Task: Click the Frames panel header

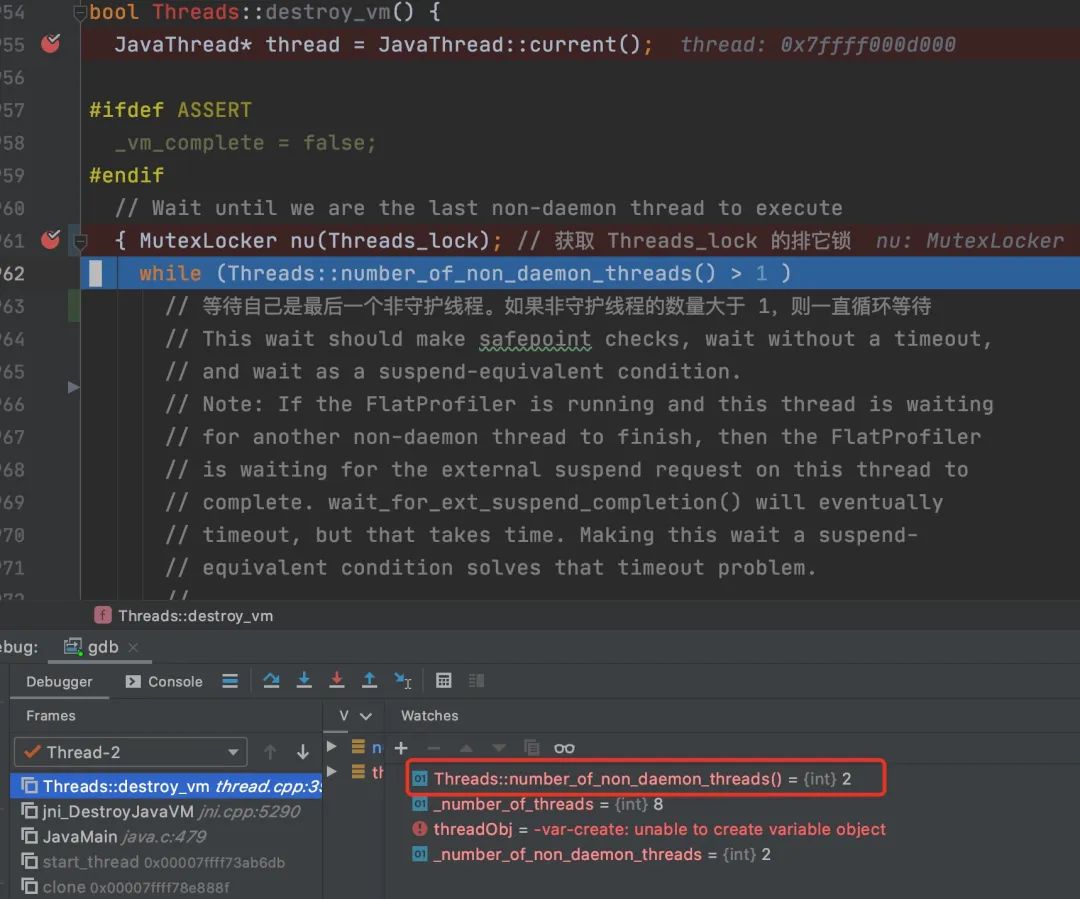Action: coord(51,716)
